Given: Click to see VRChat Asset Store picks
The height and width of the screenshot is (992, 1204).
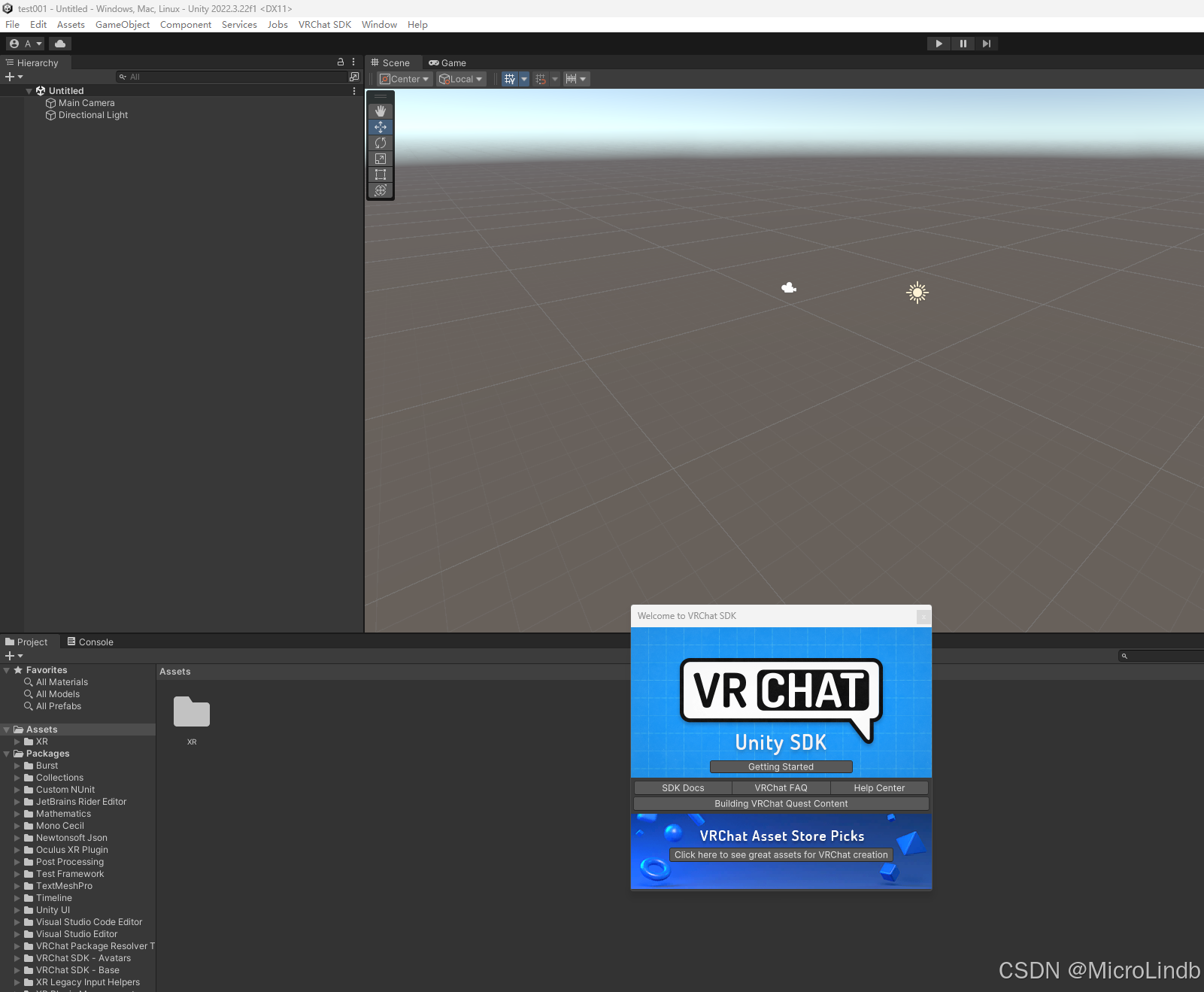Looking at the screenshot, I should coord(781,855).
